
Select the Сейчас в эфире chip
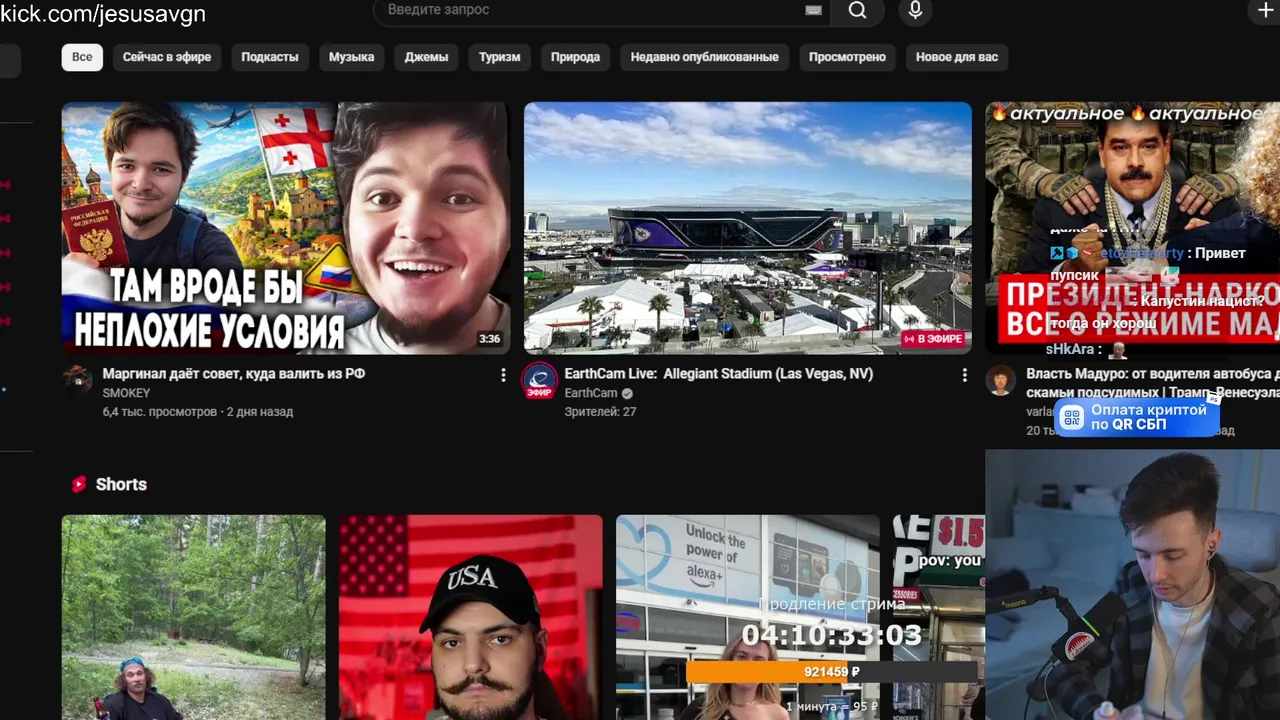(167, 57)
